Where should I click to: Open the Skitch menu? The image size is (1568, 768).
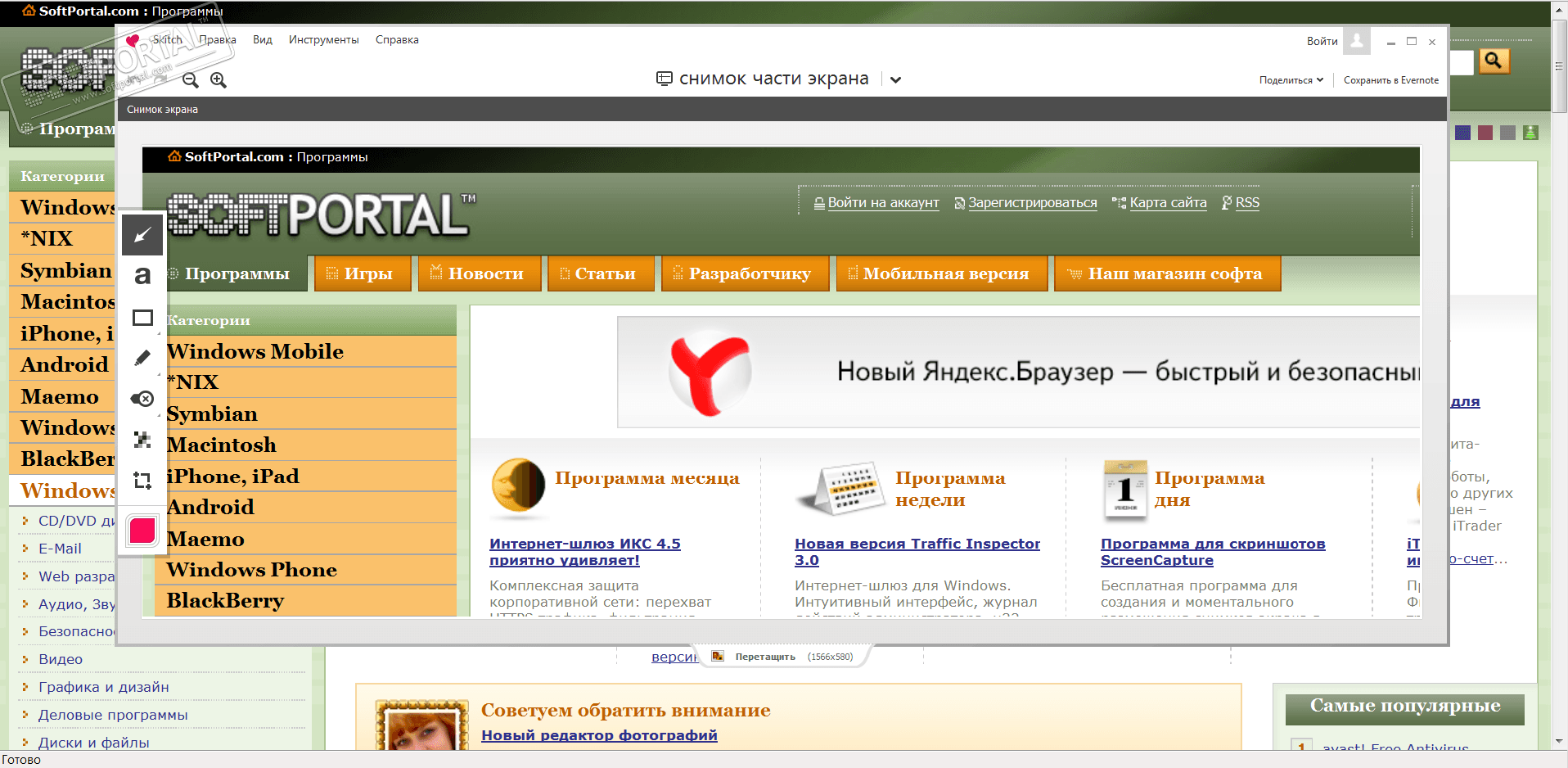[x=168, y=39]
